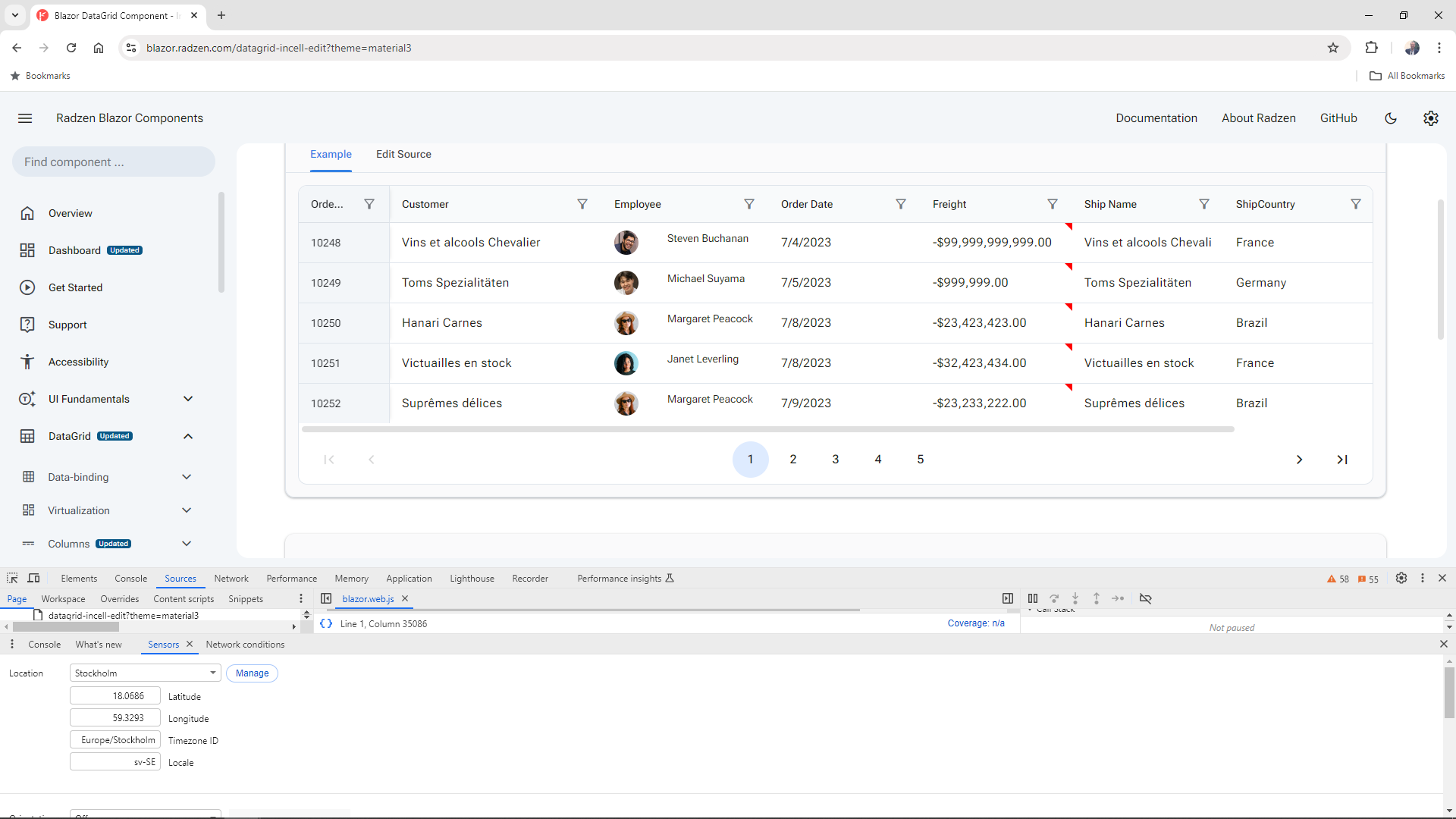The height and width of the screenshot is (819, 1456).
Task: Open the Elements DevTools panel
Action: click(x=79, y=579)
